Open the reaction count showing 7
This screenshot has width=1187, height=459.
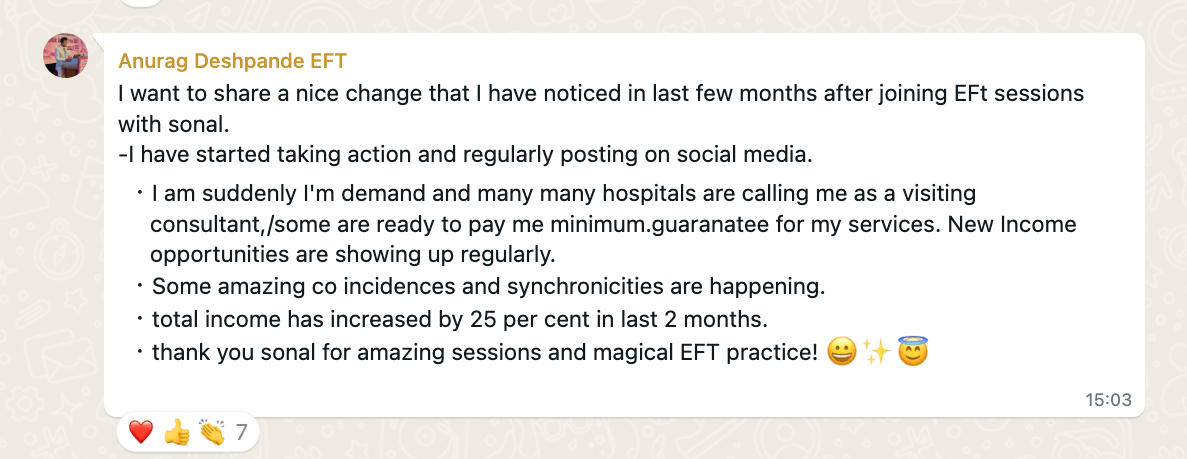pyautogui.click(x=241, y=432)
